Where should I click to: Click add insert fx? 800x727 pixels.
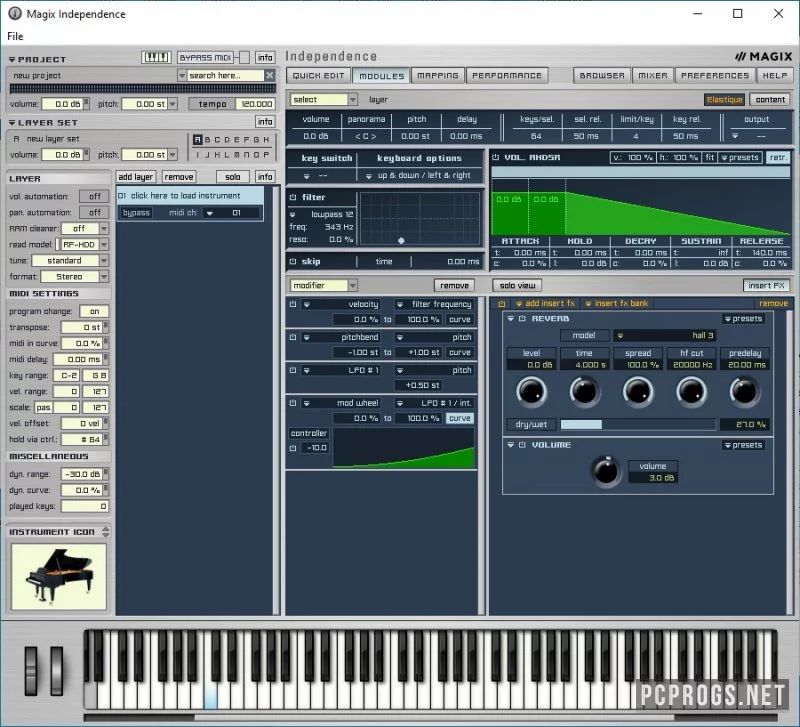coord(545,304)
